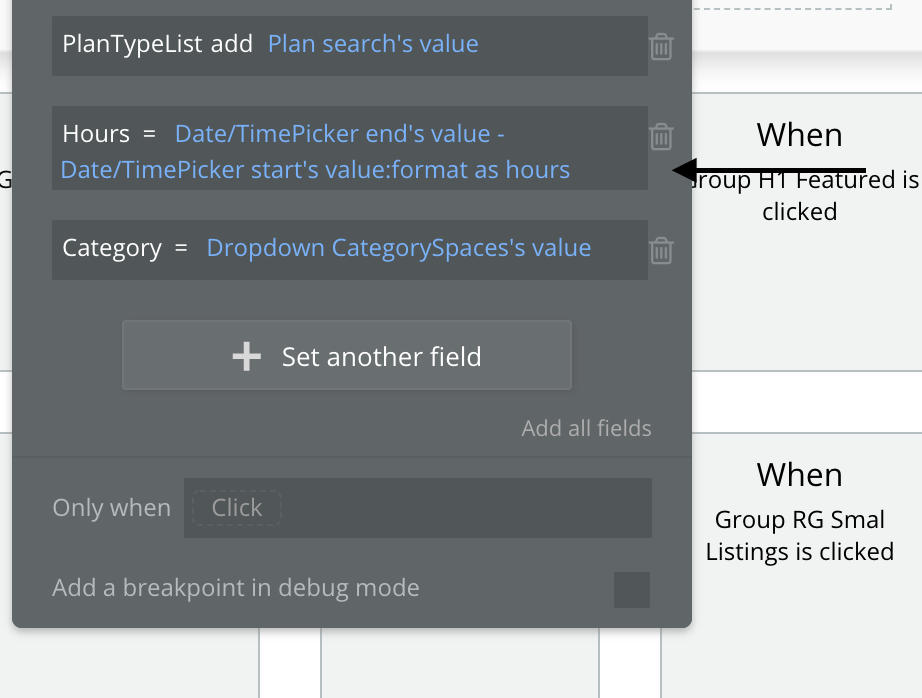Remove the Hours field using trash icon

(661, 136)
